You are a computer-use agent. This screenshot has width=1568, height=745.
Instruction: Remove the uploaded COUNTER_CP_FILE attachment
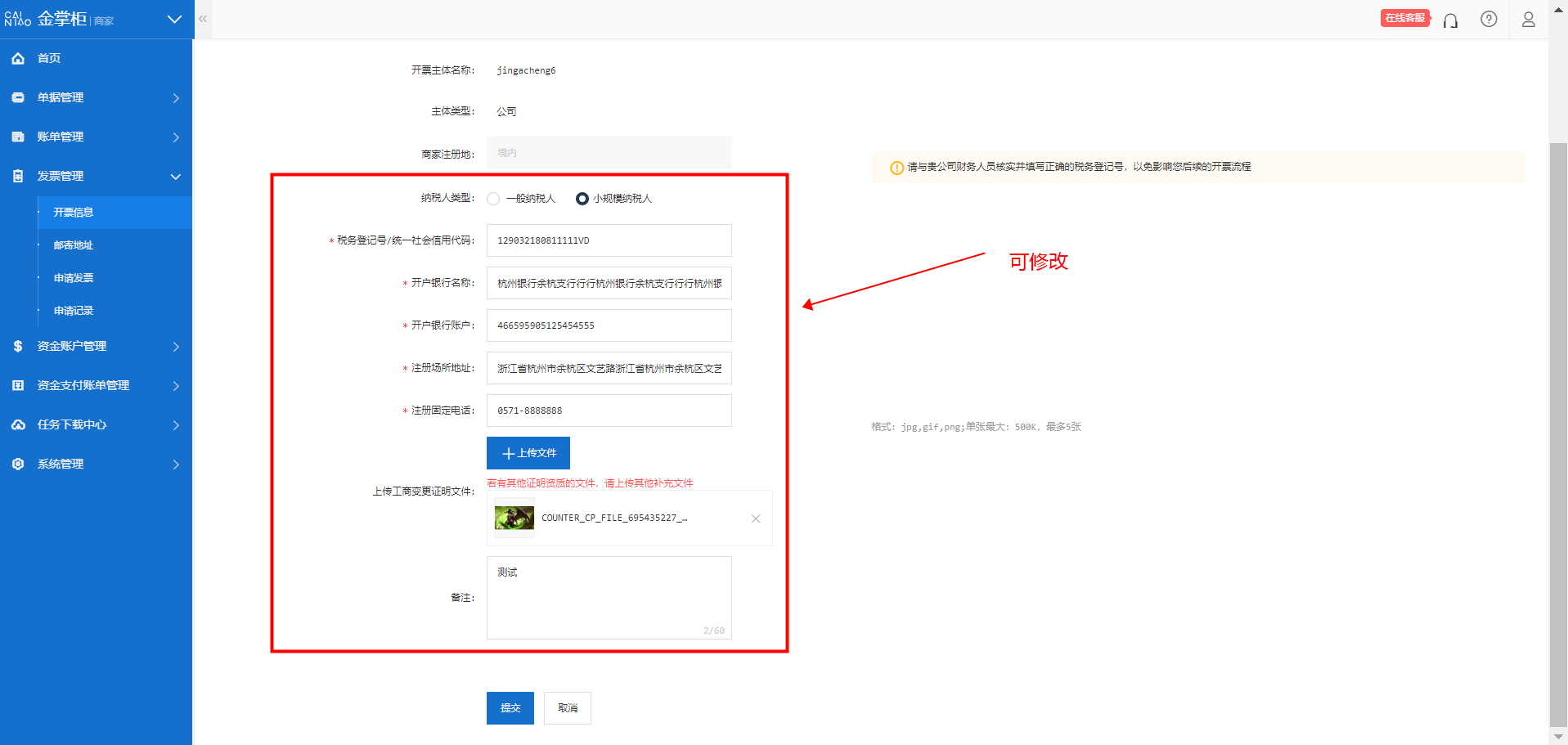click(x=756, y=518)
